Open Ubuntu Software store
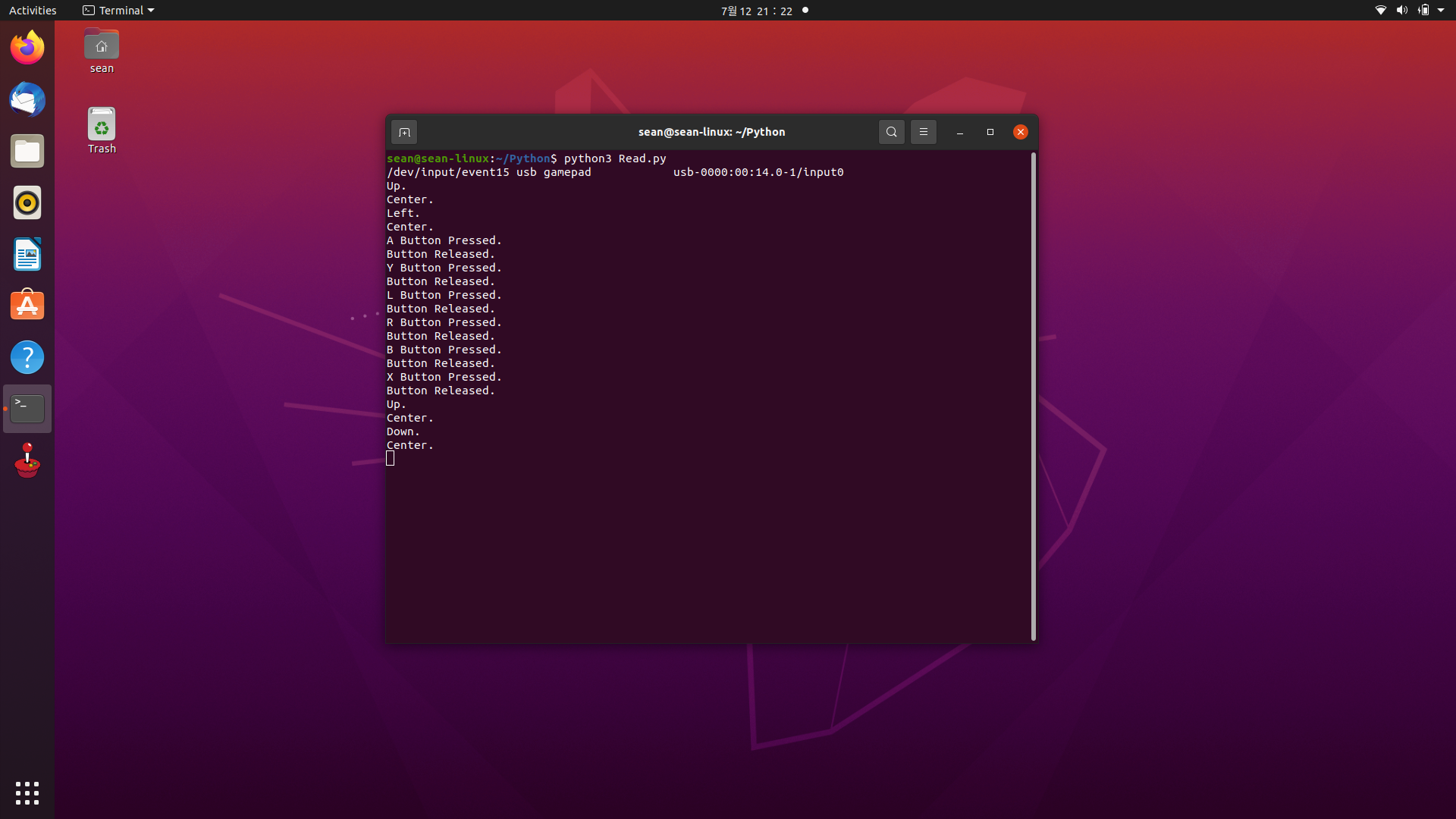Viewport: 1456px width, 819px height. [27, 306]
